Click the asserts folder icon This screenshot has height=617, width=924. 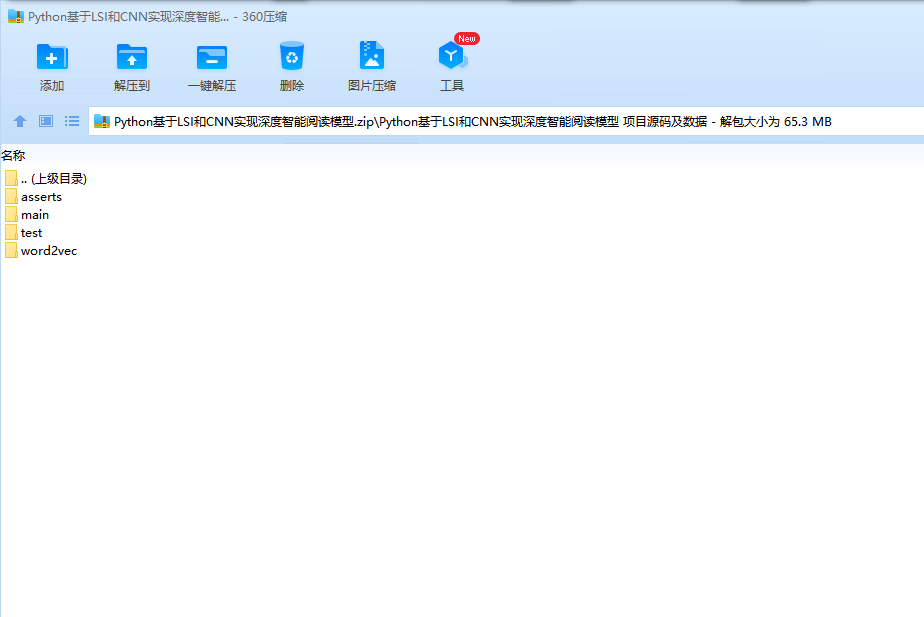pyautogui.click(x=11, y=196)
